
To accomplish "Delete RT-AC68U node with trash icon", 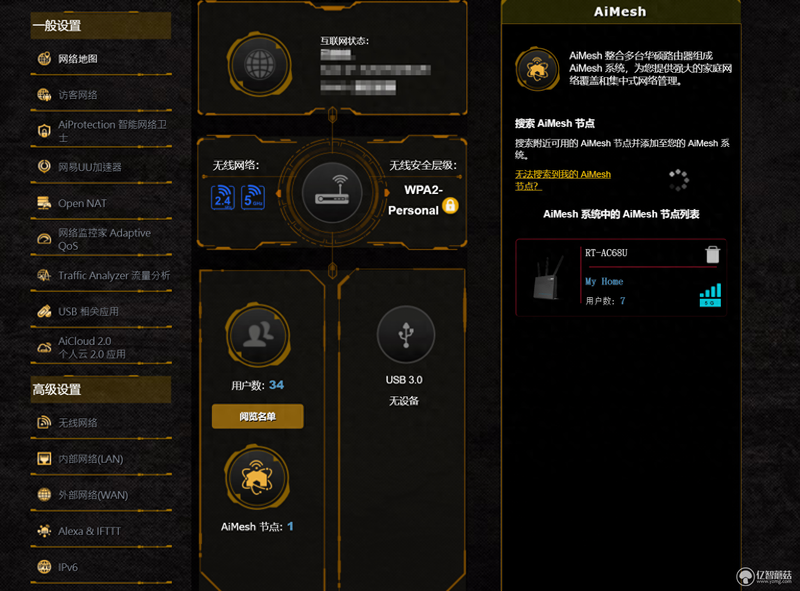I will pyautogui.click(x=712, y=254).
